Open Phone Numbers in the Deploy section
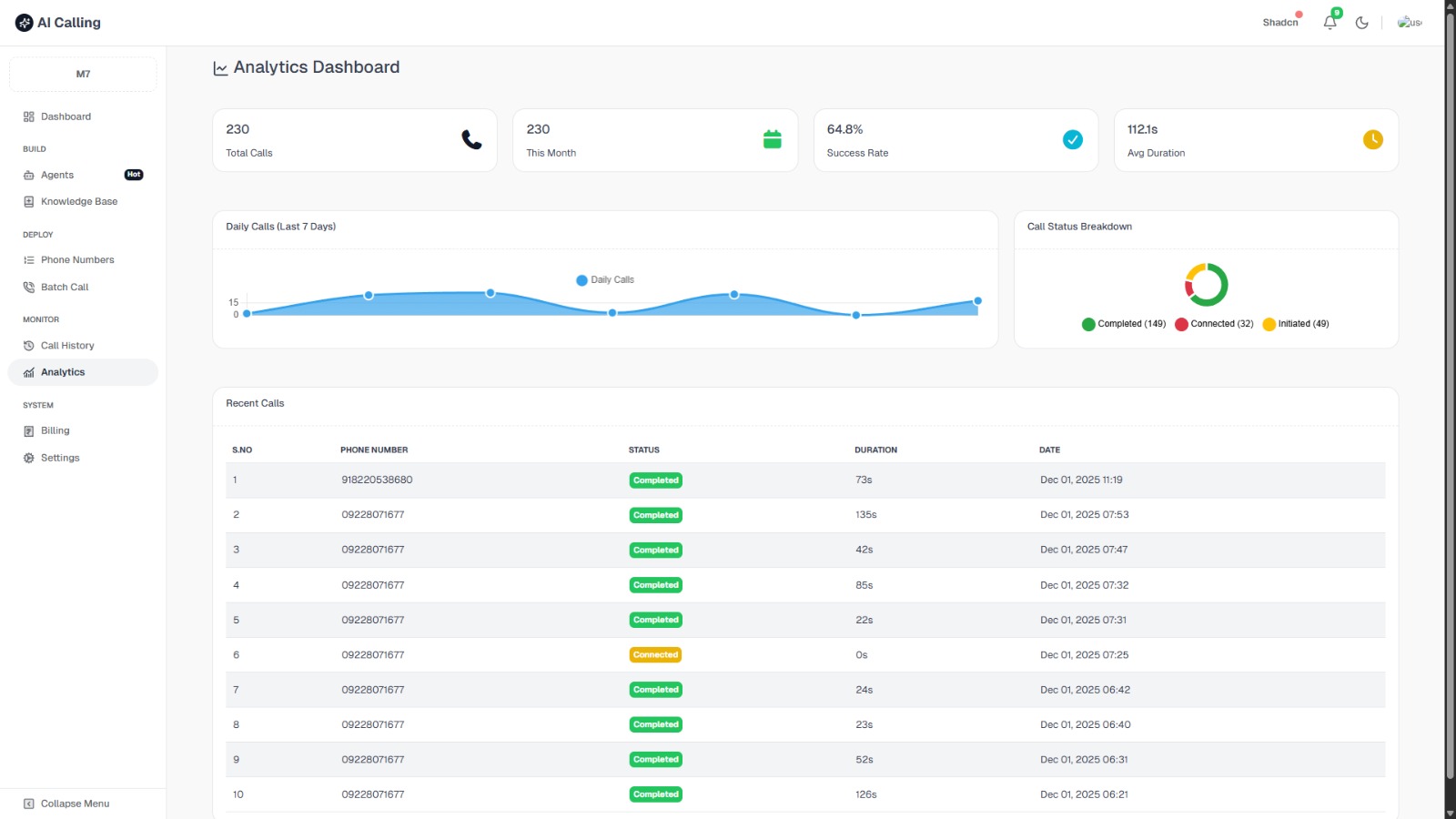The image size is (1456, 819). 77,259
